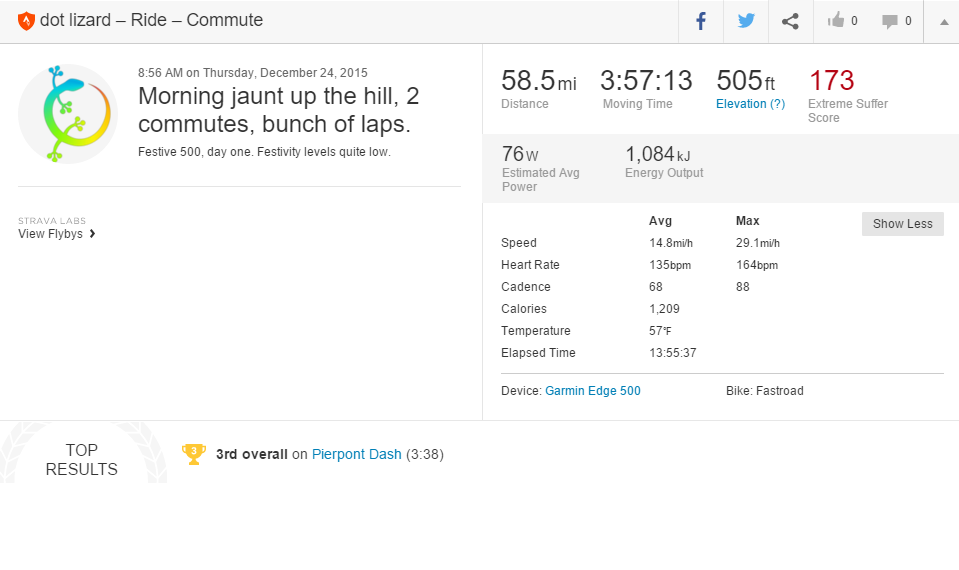Viewport: 959px width, 570px height.
Task: Click the Top Results badge
Action: click(82, 459)
